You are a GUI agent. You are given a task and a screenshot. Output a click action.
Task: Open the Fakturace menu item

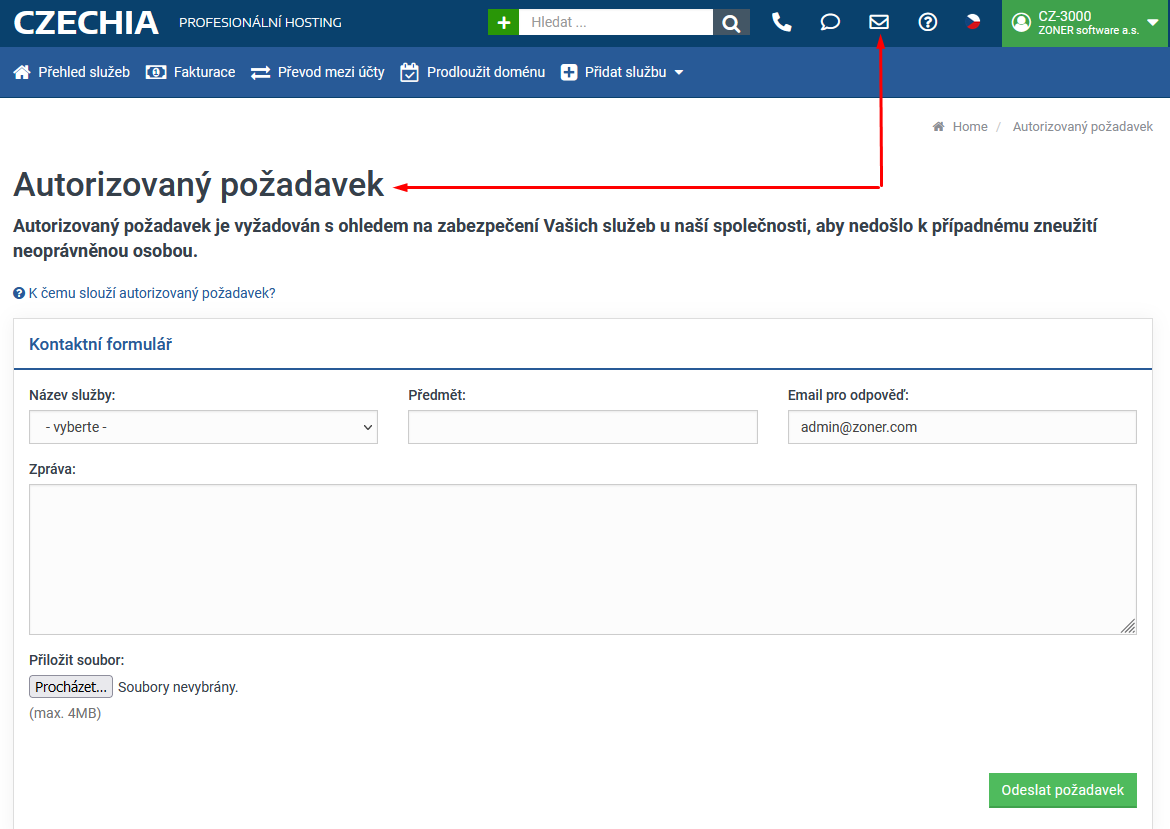[191, 72]
